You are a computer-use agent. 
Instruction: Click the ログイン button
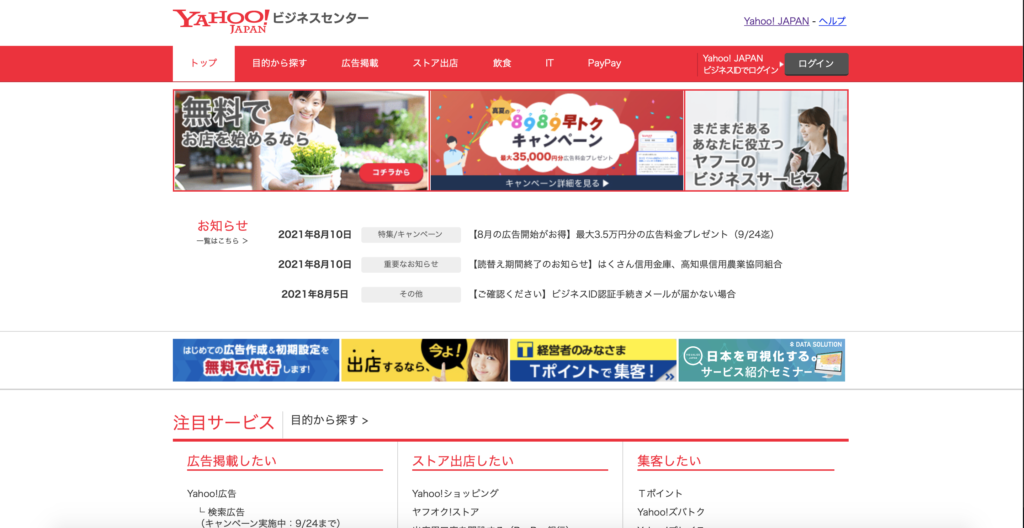(x=816, y=64)
